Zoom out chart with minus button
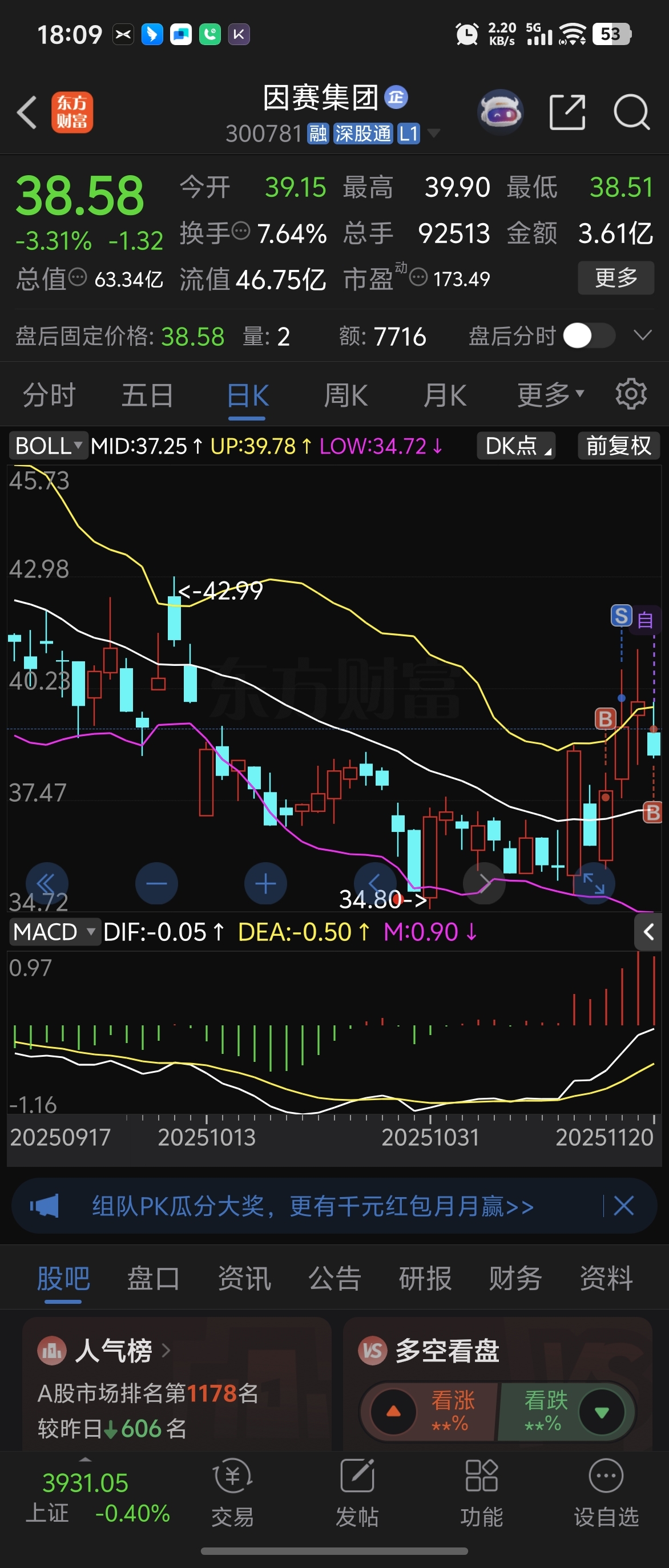The width and height of the screenshot is (669, 1568). click(156, 883)
